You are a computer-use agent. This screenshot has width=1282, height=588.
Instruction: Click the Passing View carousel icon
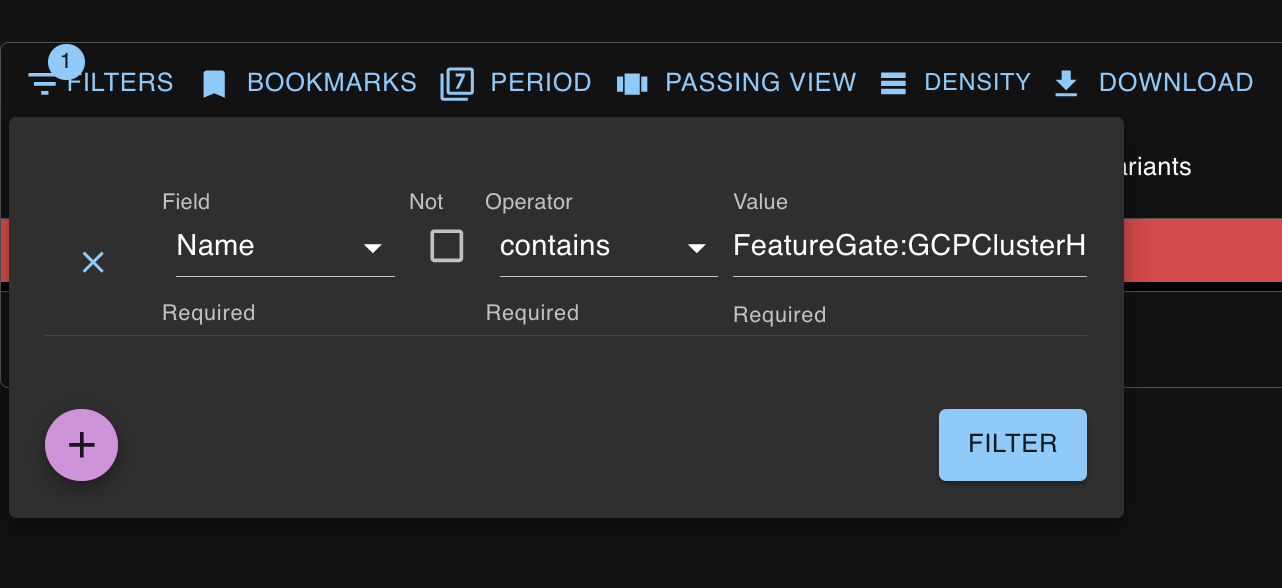[x=632, y=84]
